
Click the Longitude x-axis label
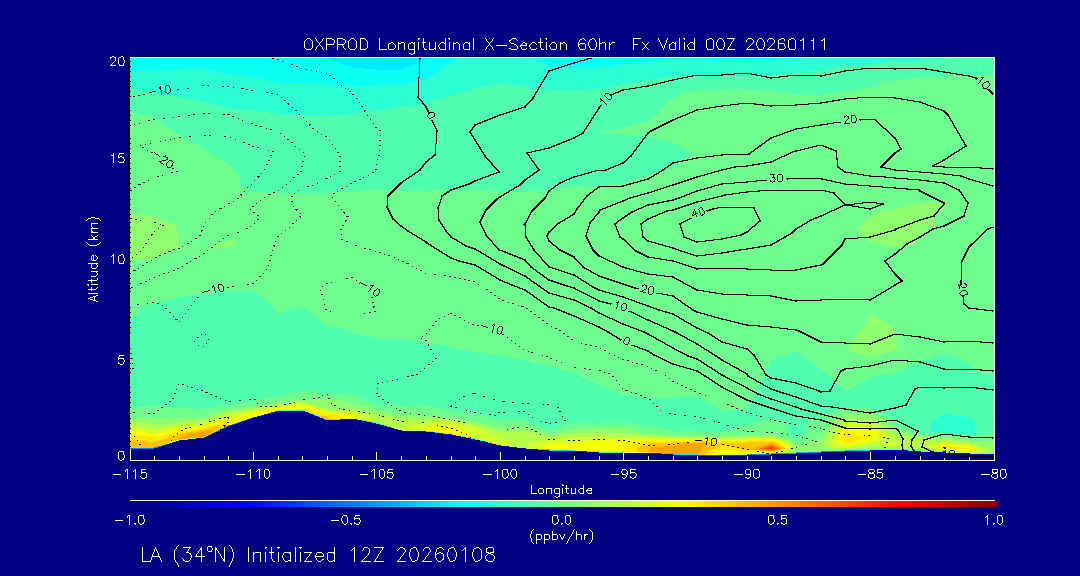point(561,489)
